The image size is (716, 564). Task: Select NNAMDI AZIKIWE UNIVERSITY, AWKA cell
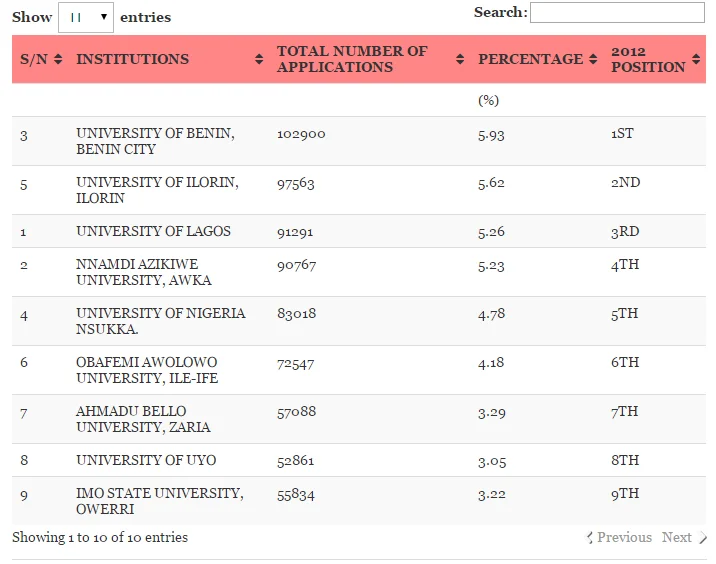[x=143, y=272]
